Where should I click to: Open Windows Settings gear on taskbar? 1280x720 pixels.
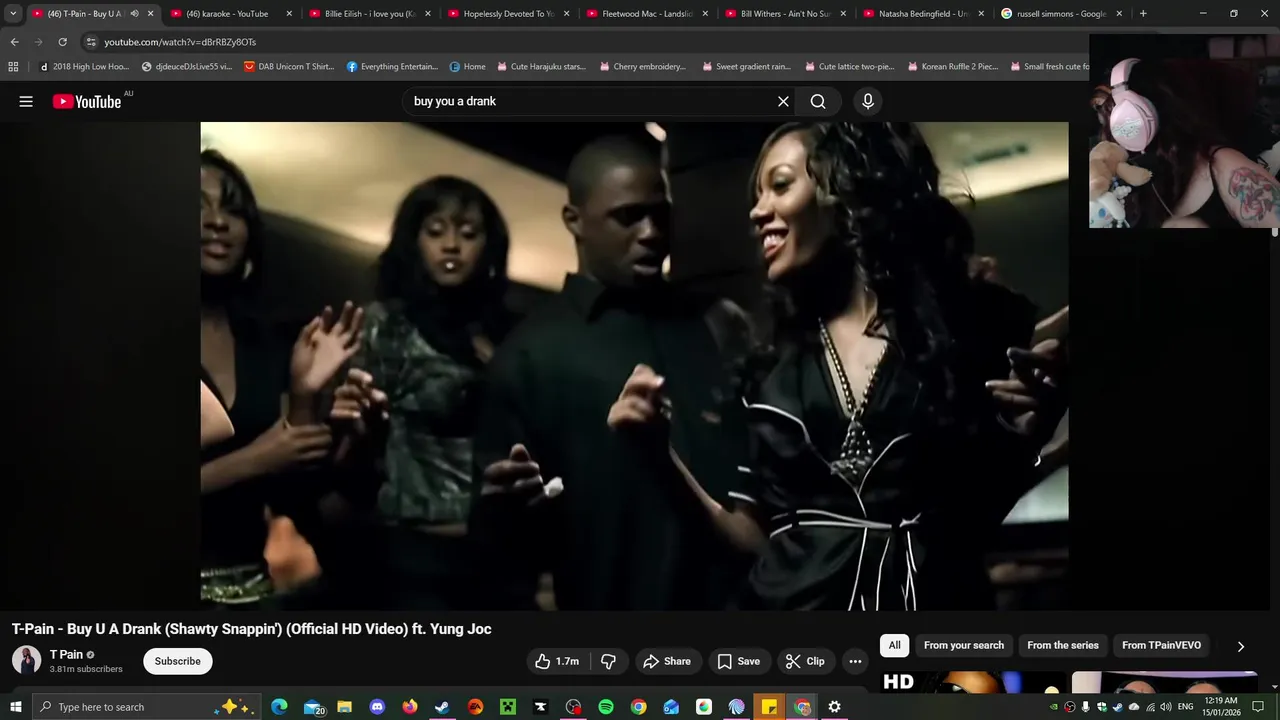pyautogui.click(x=834, y=707)
